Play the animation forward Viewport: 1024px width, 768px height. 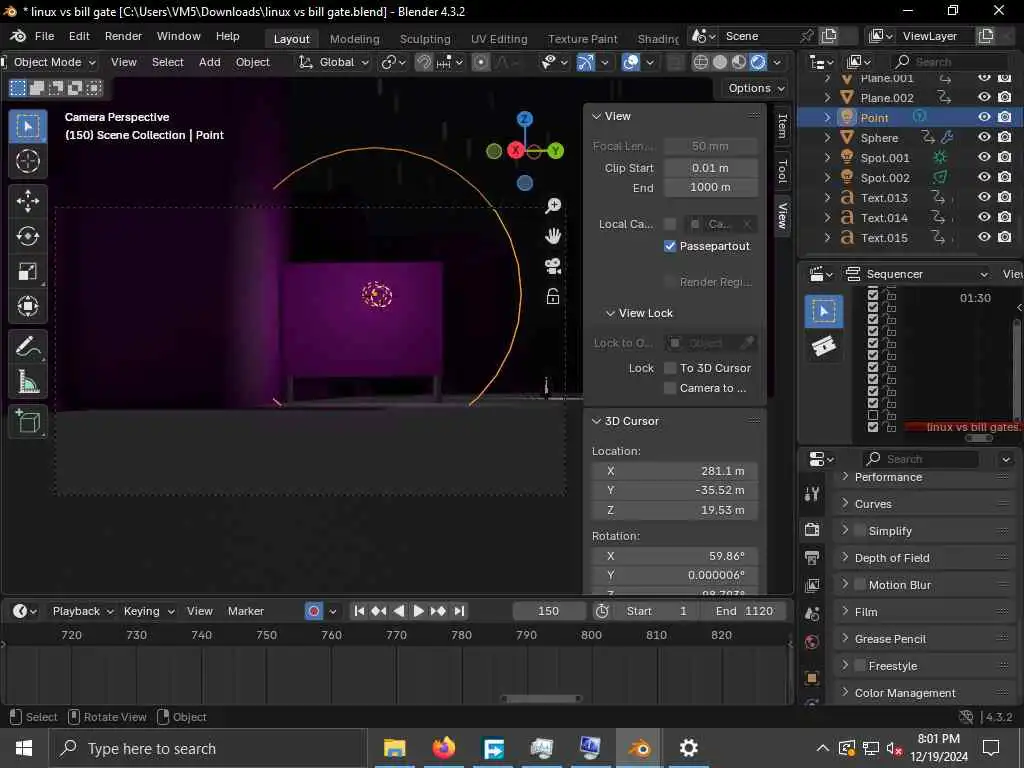pyautogui.click(x=419, y=611)
